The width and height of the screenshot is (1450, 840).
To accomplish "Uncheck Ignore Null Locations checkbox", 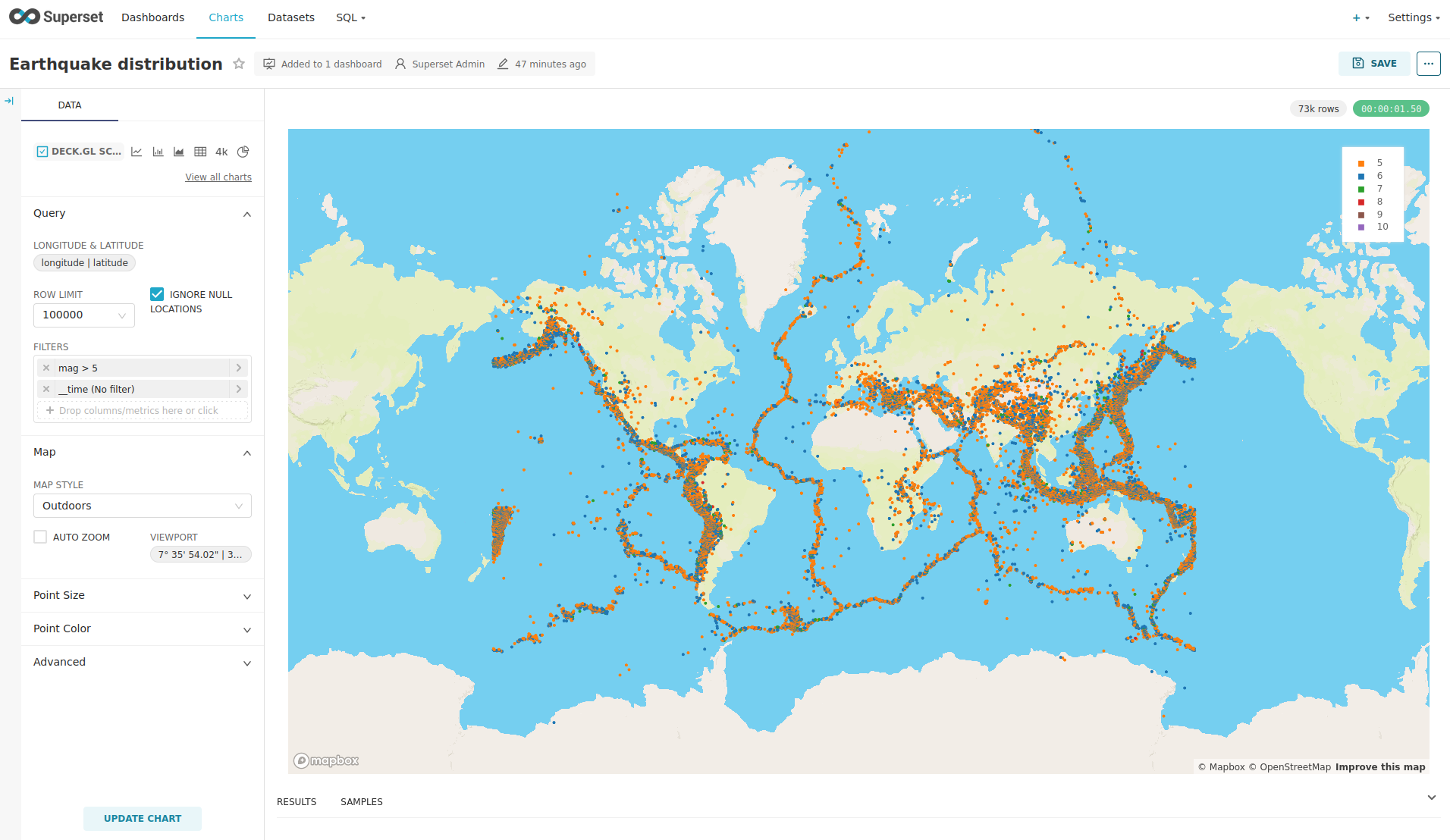I will click(x=157, y=294).
